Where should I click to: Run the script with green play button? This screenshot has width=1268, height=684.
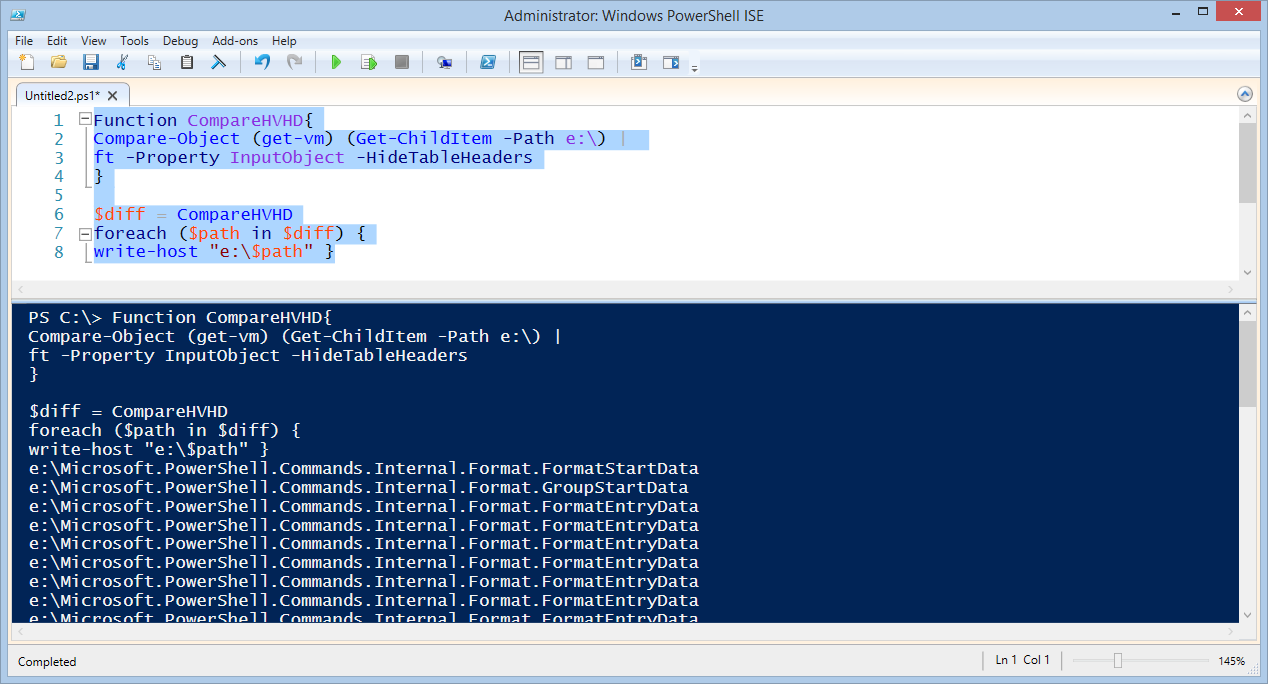tap(336, 62)
